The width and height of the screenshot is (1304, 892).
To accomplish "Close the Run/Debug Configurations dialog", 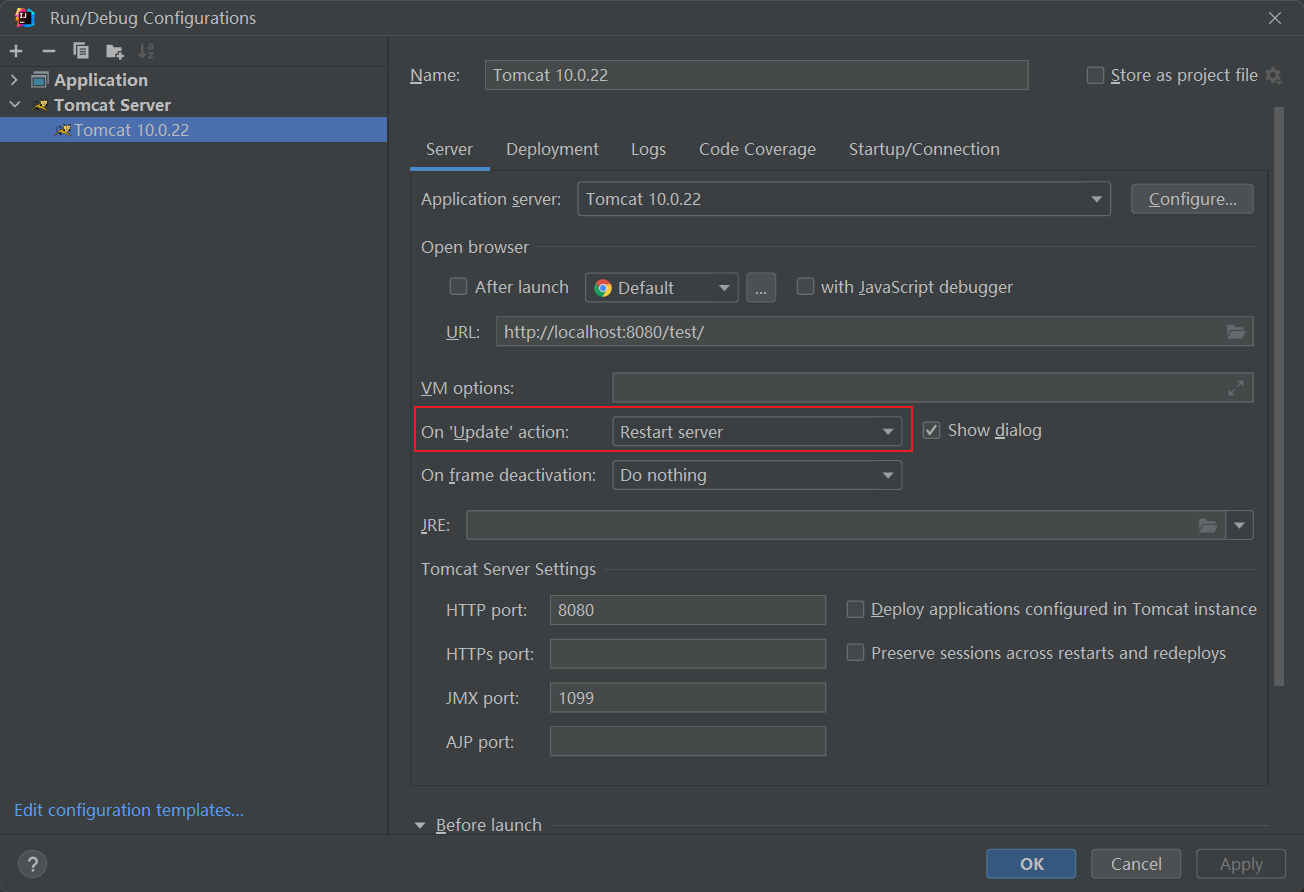I will coord(1275,18).
